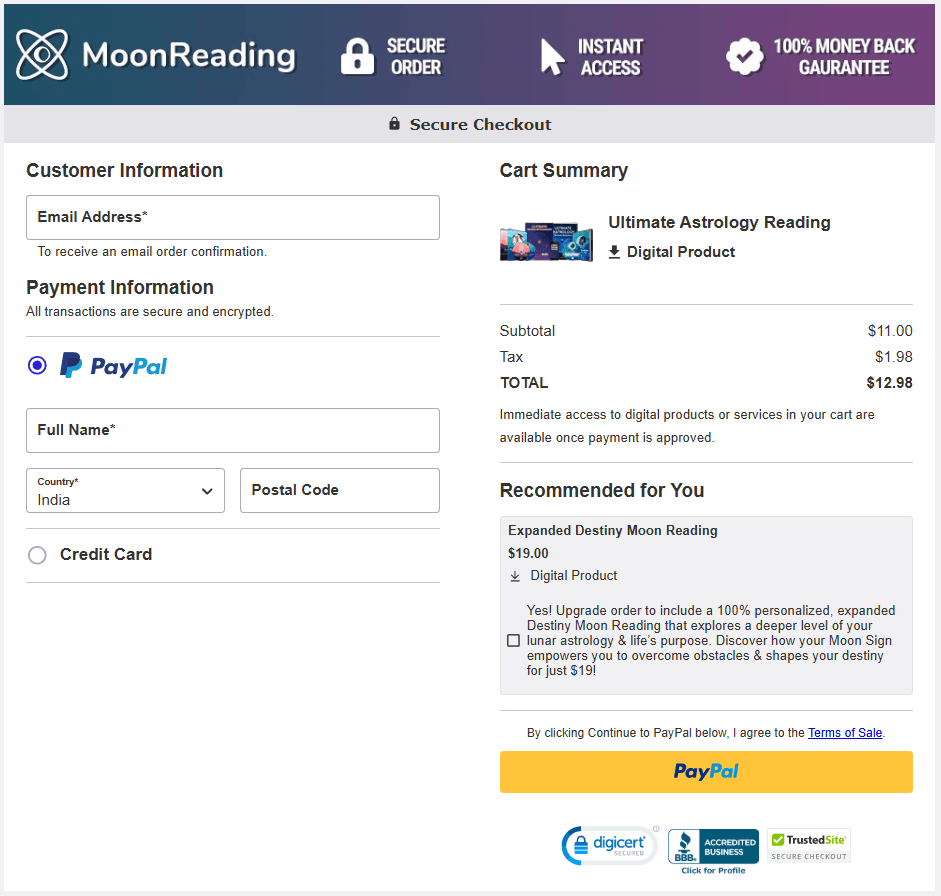Click the Secure Order padlock icon
The width and height of the screenshot is (941, 896).
(357, 56)
